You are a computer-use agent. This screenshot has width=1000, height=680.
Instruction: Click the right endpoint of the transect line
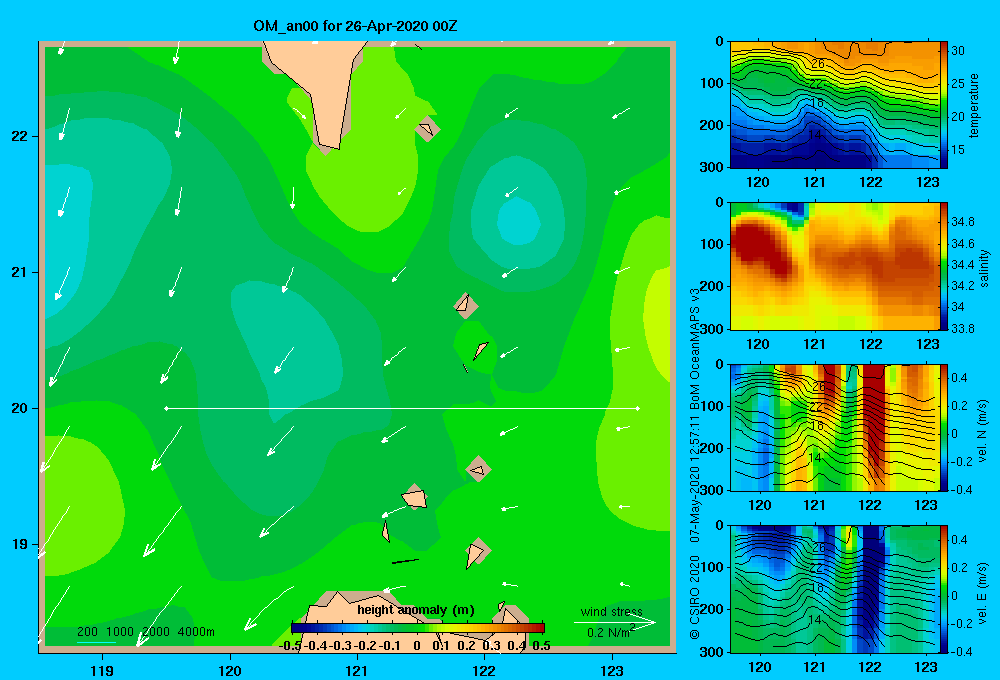point(638,408)
